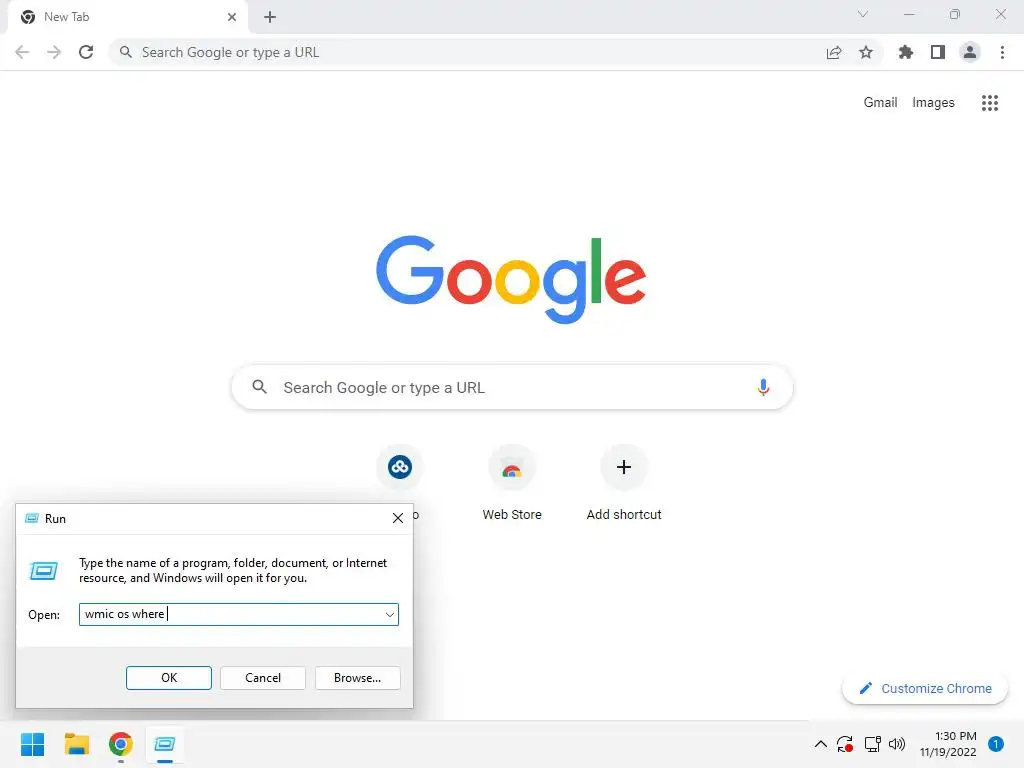Viewport: 1024px width, 768px height.
Task: Click the Chrome icon on the taskbar
Action: pos(121,744)
